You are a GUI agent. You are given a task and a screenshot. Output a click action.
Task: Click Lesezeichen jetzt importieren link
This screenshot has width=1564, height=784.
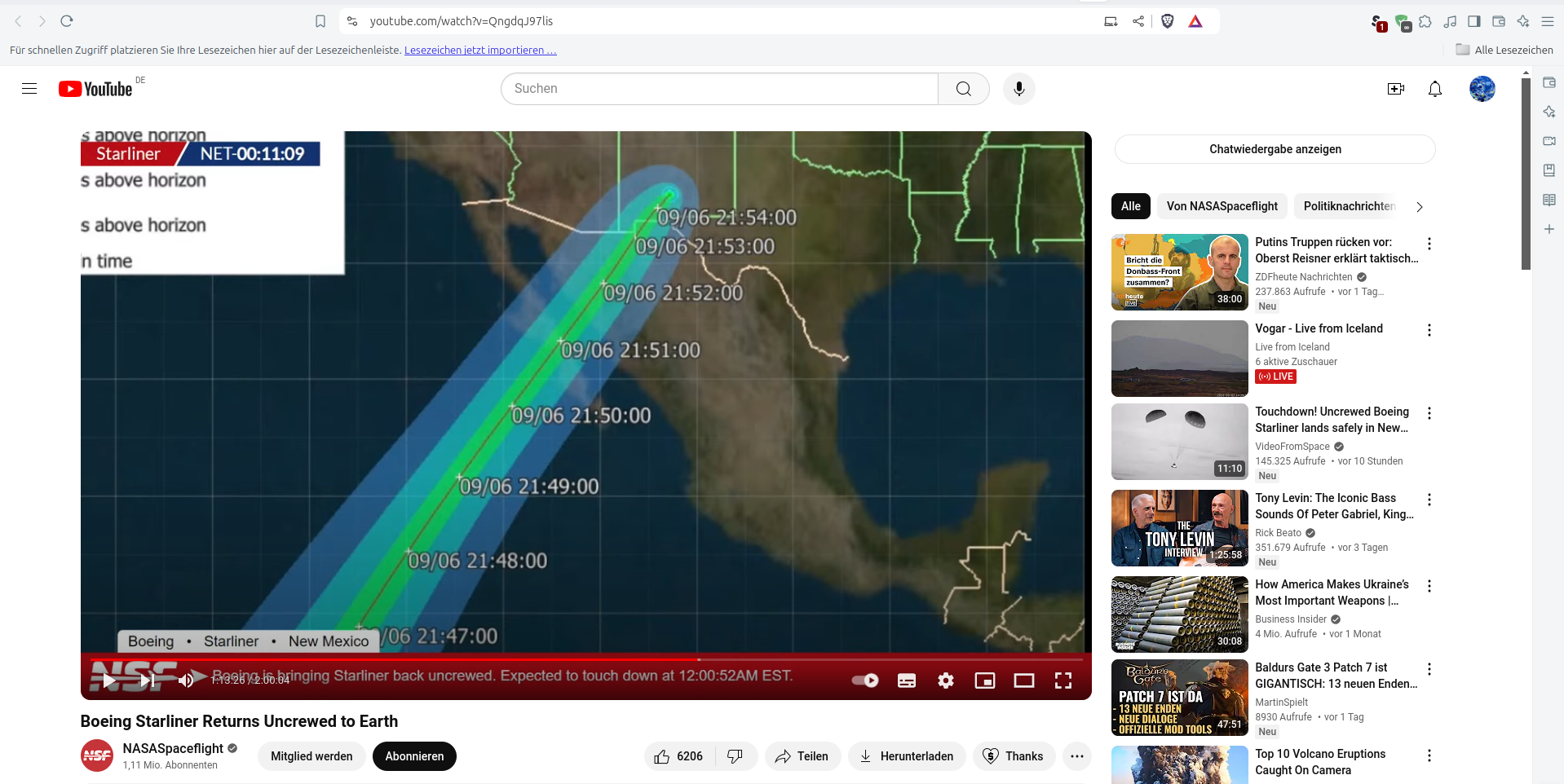click(x=480, y=51)
